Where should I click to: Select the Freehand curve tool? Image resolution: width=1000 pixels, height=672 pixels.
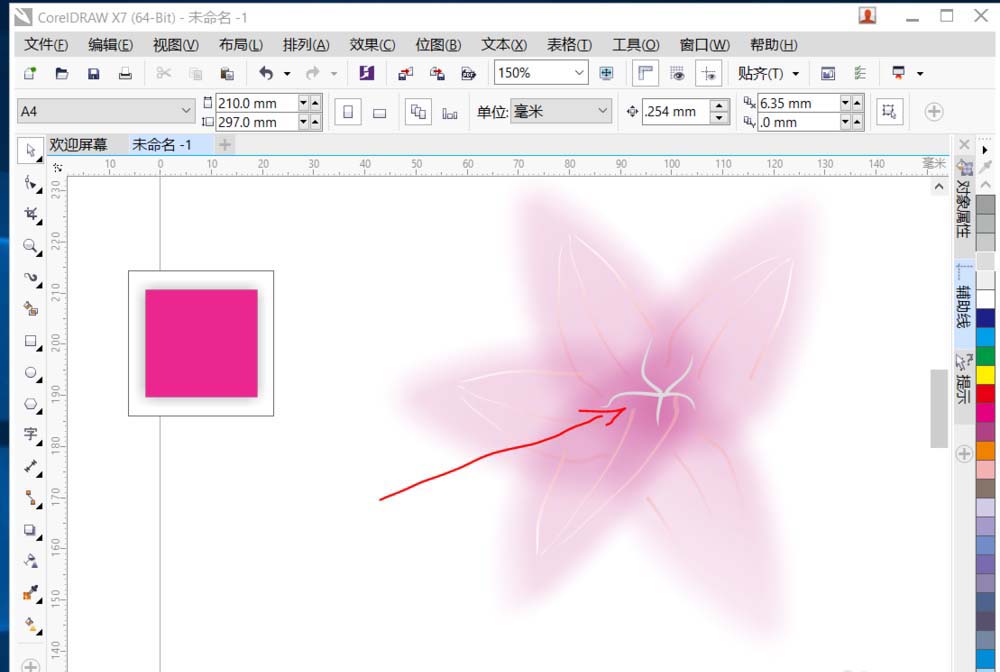[x=31, y=278]
